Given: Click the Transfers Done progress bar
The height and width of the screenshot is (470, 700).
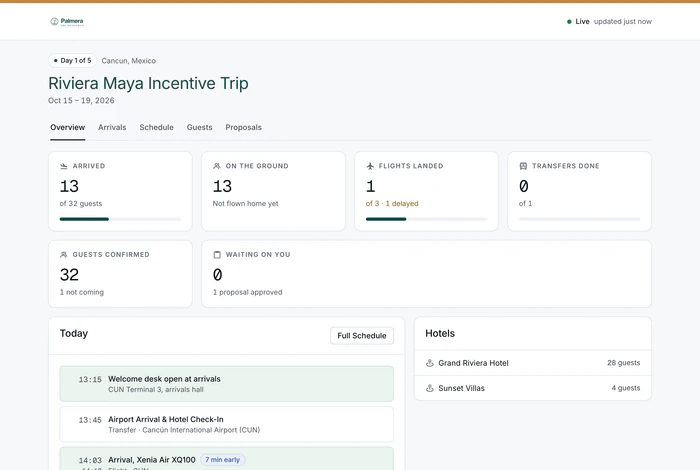Looking at the screenshot, I should 579,219.
